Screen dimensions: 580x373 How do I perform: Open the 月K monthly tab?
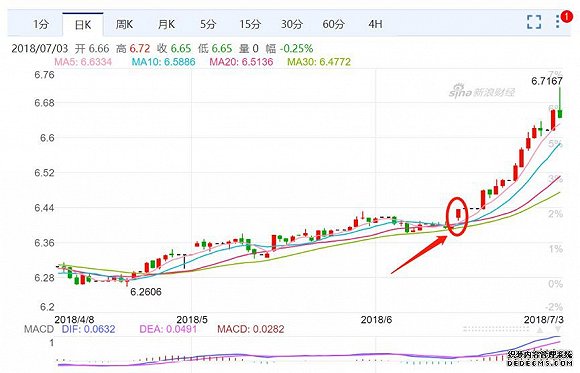click(166, 24)
